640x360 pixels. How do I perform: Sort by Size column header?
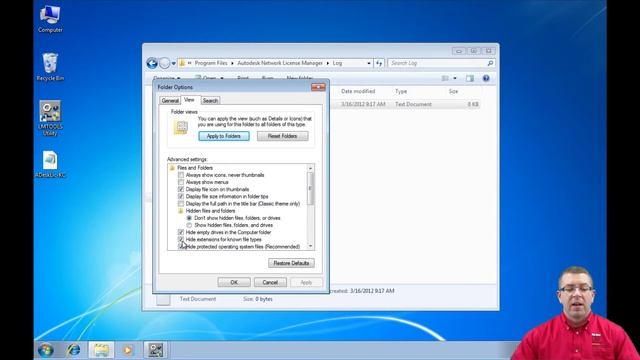tap(453, 91)
